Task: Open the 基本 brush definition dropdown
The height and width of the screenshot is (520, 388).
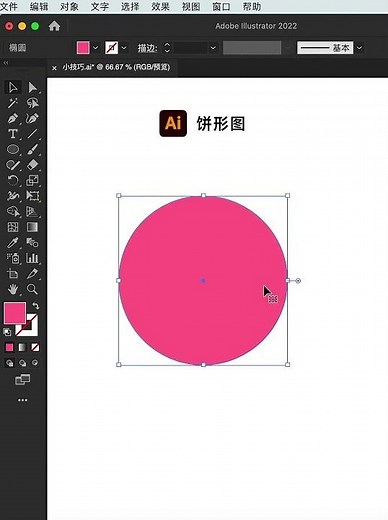Action: pyautogui.click(x=359, y=48)
